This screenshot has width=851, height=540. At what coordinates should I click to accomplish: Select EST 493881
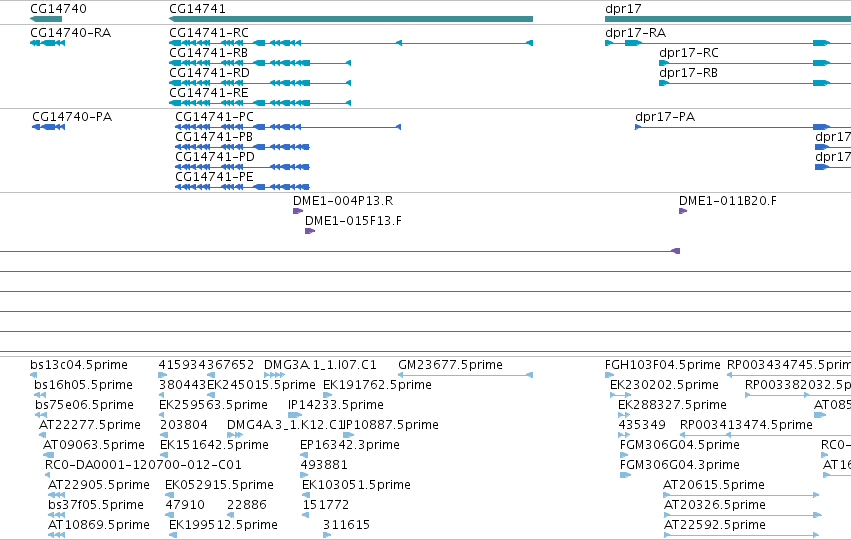click(x=324, y=465)
